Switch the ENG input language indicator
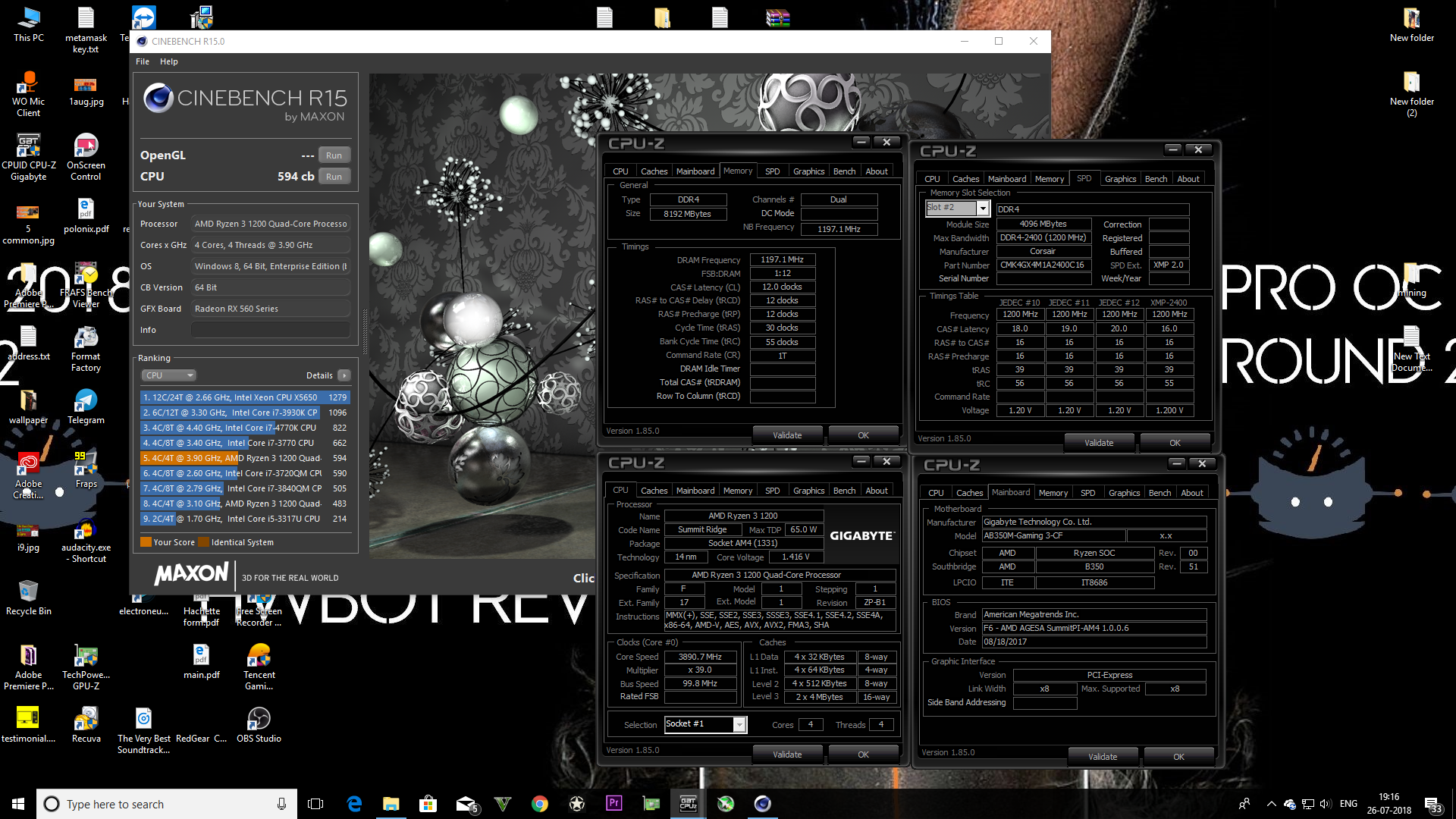Viewport: 1456px width, 819px height. coord(1348,804)
